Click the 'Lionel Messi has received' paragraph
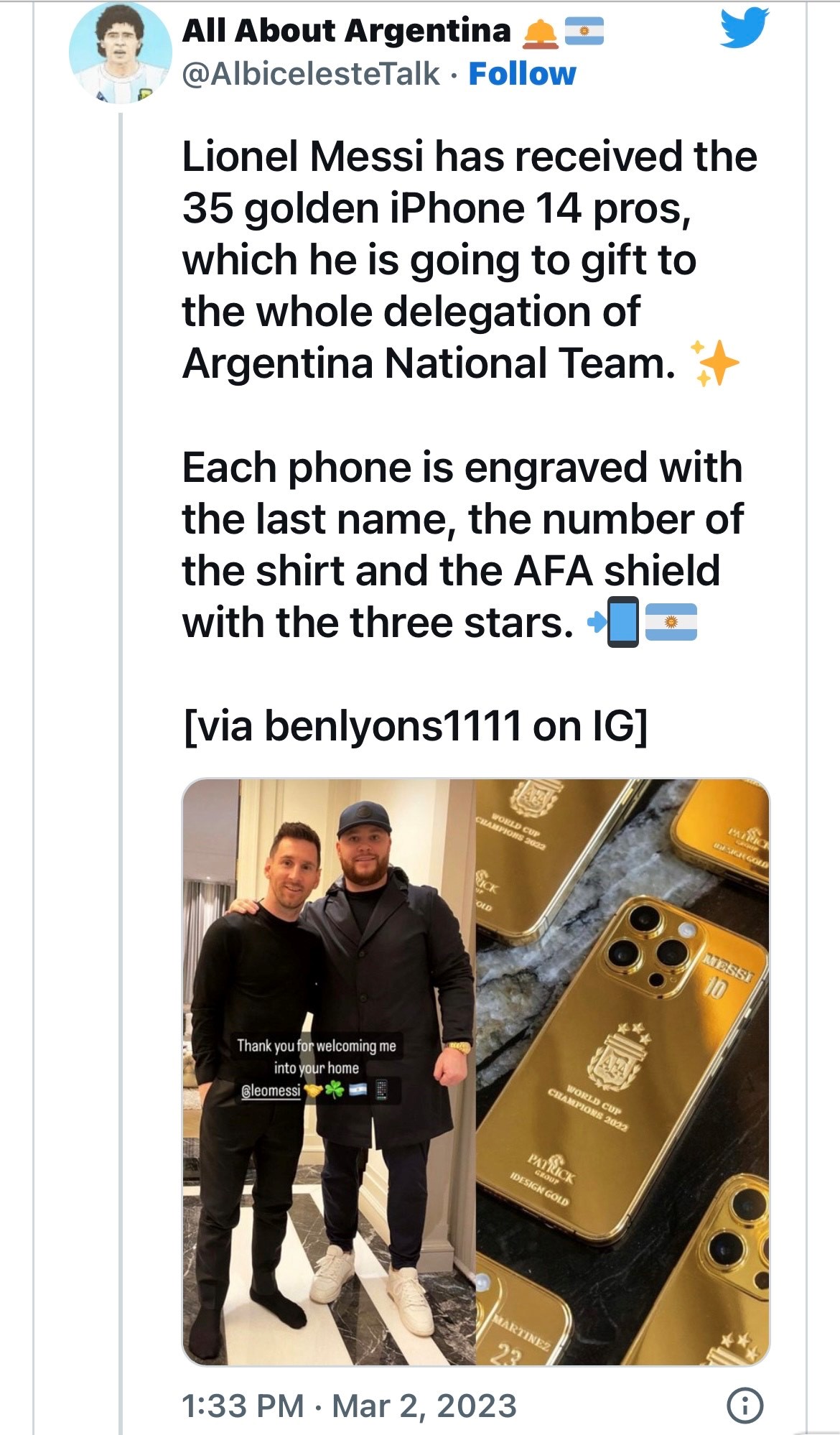Image resolution: width=840 pixels, height=1435 pixels. 468,259
